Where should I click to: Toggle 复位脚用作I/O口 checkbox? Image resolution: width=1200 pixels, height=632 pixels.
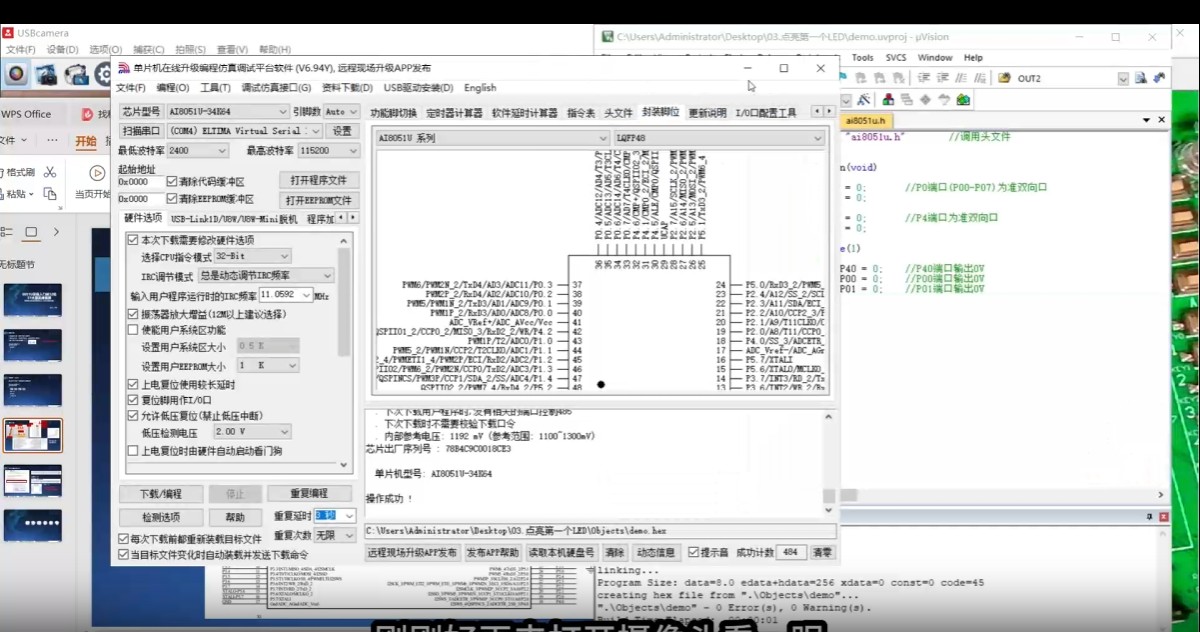click(x=133, y=400)
